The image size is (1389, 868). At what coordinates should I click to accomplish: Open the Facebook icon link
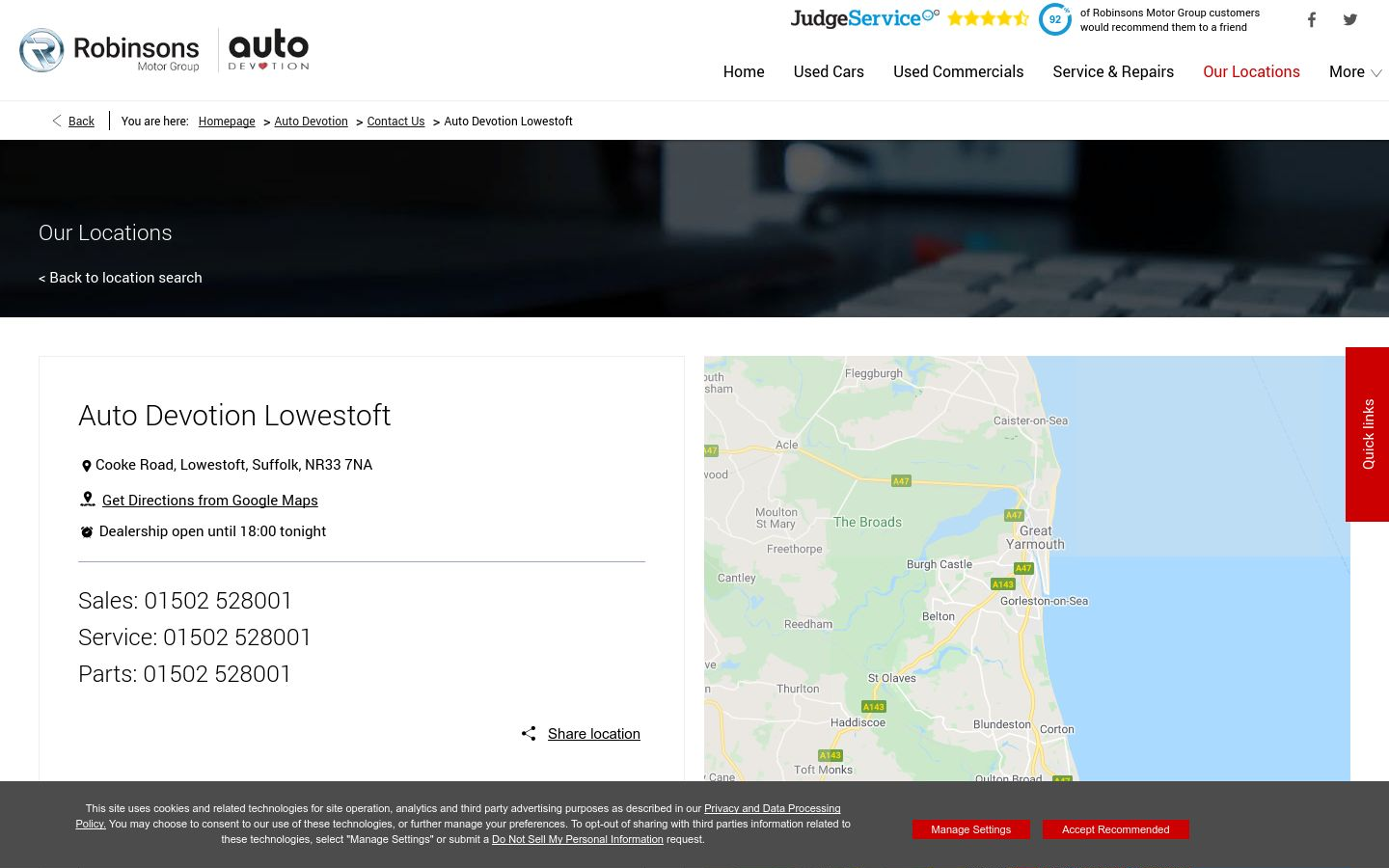coord(1312,19)
